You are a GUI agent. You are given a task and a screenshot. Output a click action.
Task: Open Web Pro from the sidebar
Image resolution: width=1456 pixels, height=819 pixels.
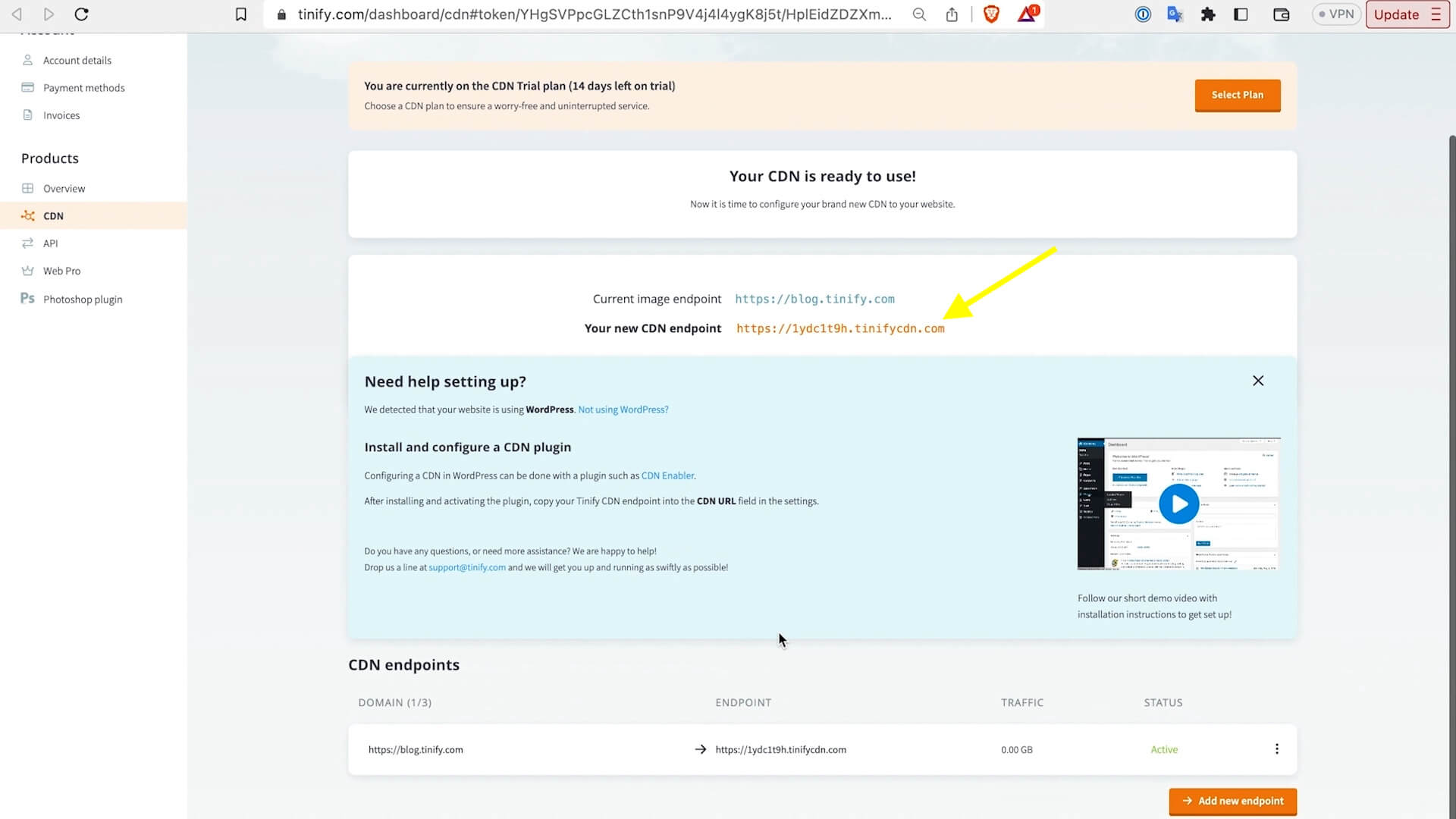point(61,271)
